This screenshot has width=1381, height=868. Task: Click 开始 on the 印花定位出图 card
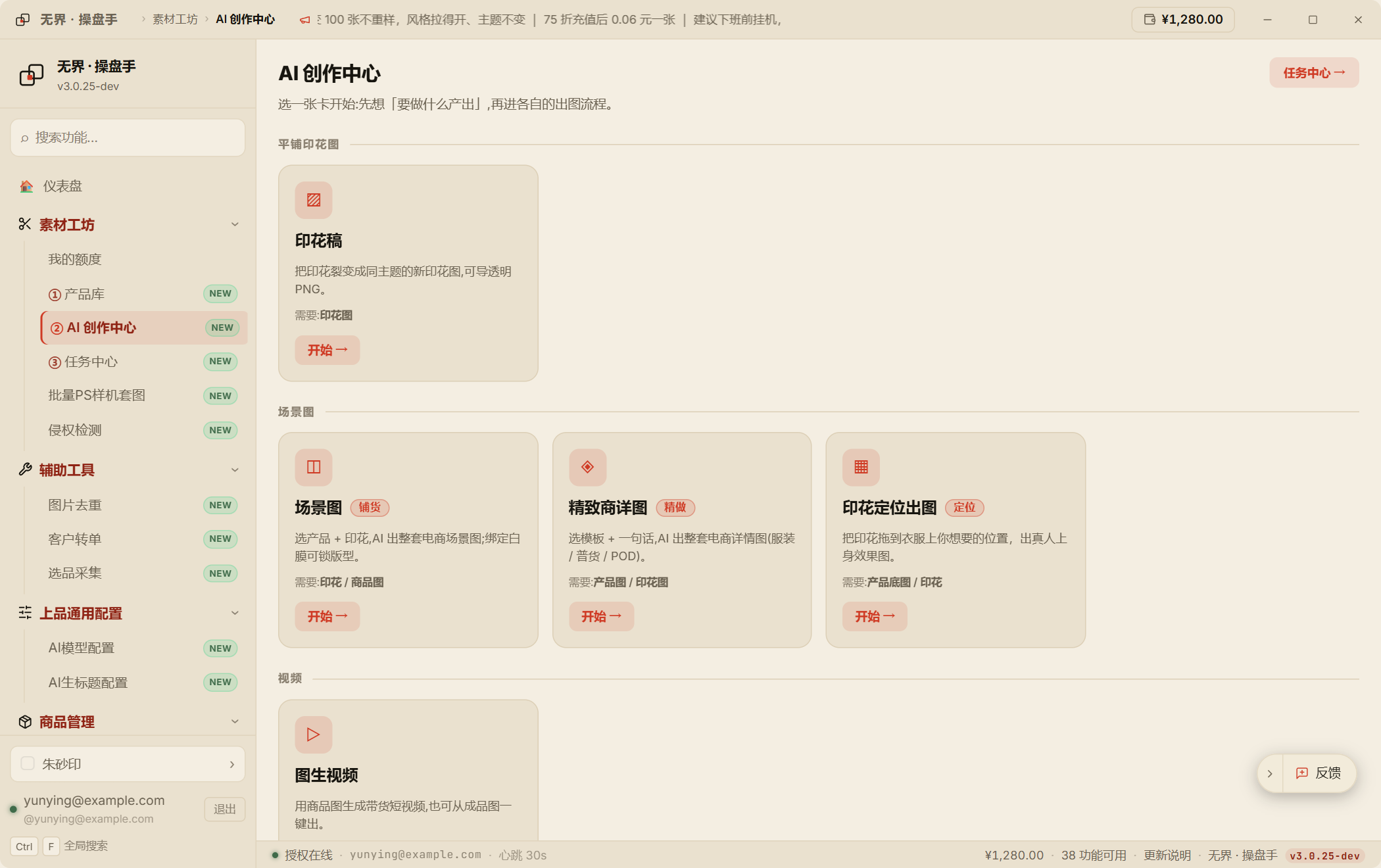pos(875,616)
